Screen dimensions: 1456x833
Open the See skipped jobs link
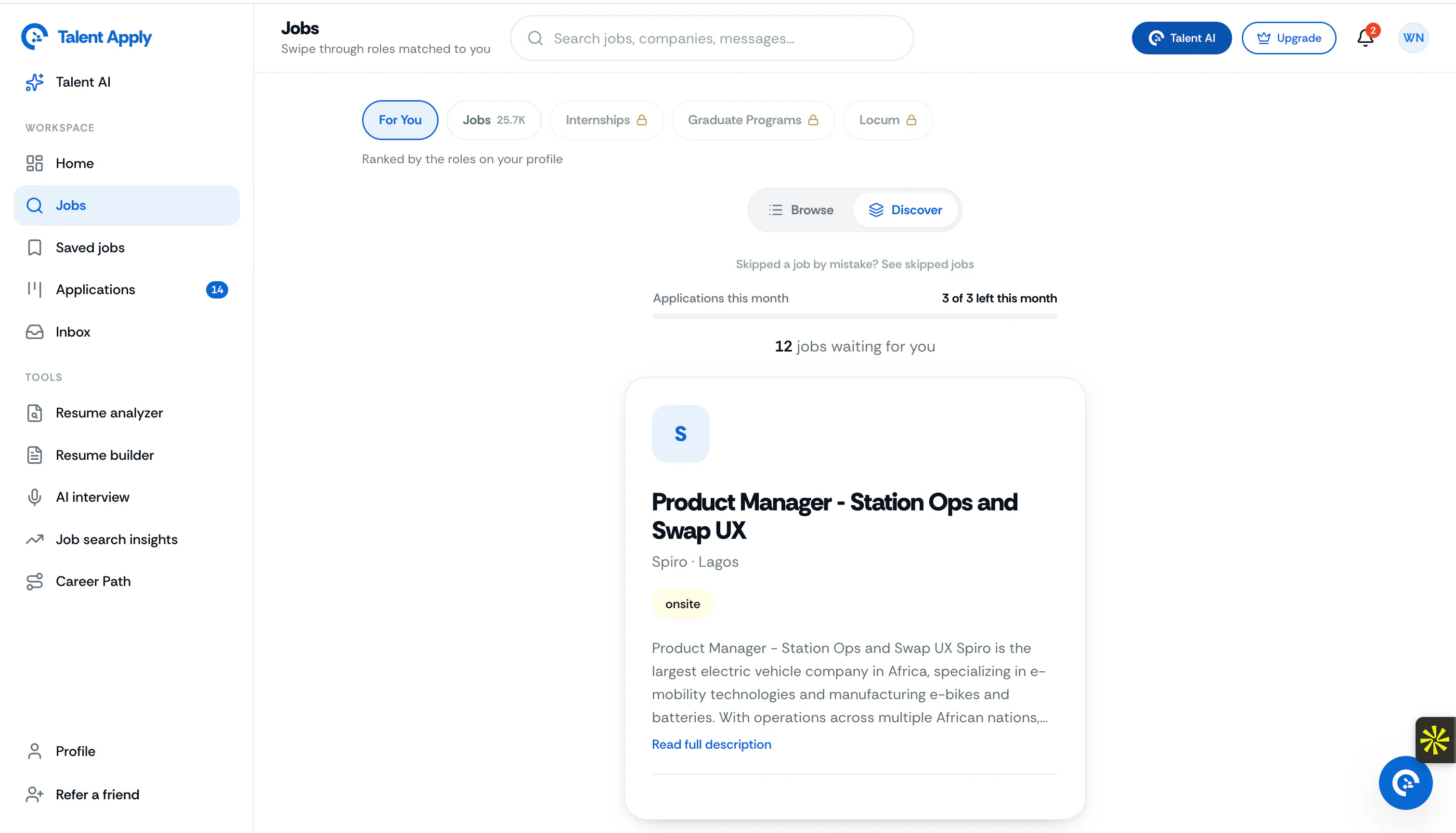point(927,264)
